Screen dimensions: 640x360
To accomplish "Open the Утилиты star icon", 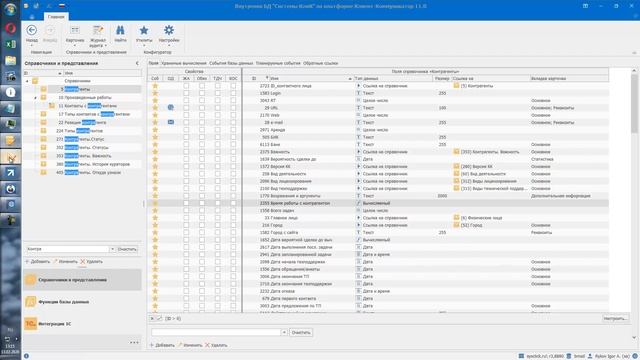I will 144,30.
